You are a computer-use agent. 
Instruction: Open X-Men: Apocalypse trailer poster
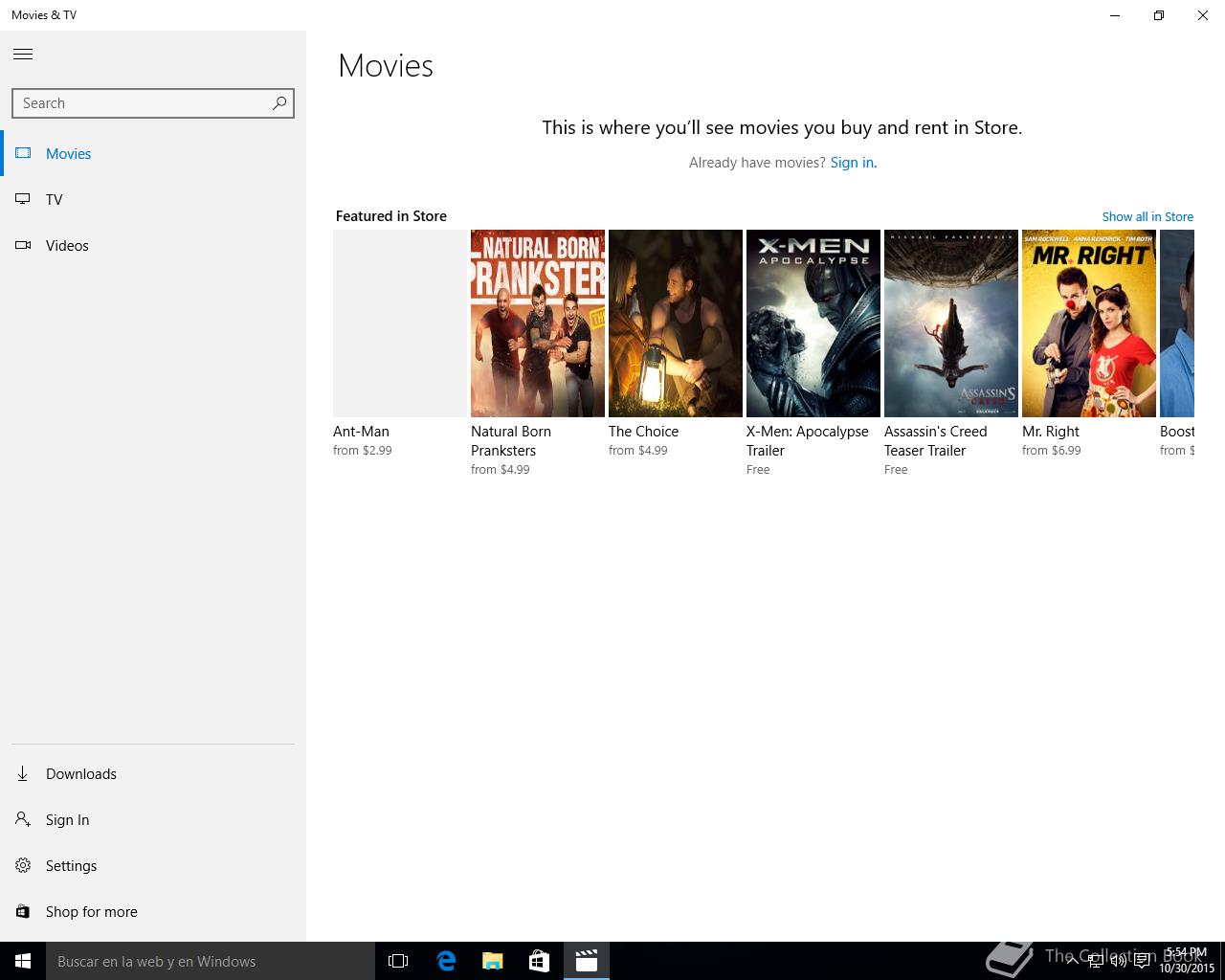[813, 323]
